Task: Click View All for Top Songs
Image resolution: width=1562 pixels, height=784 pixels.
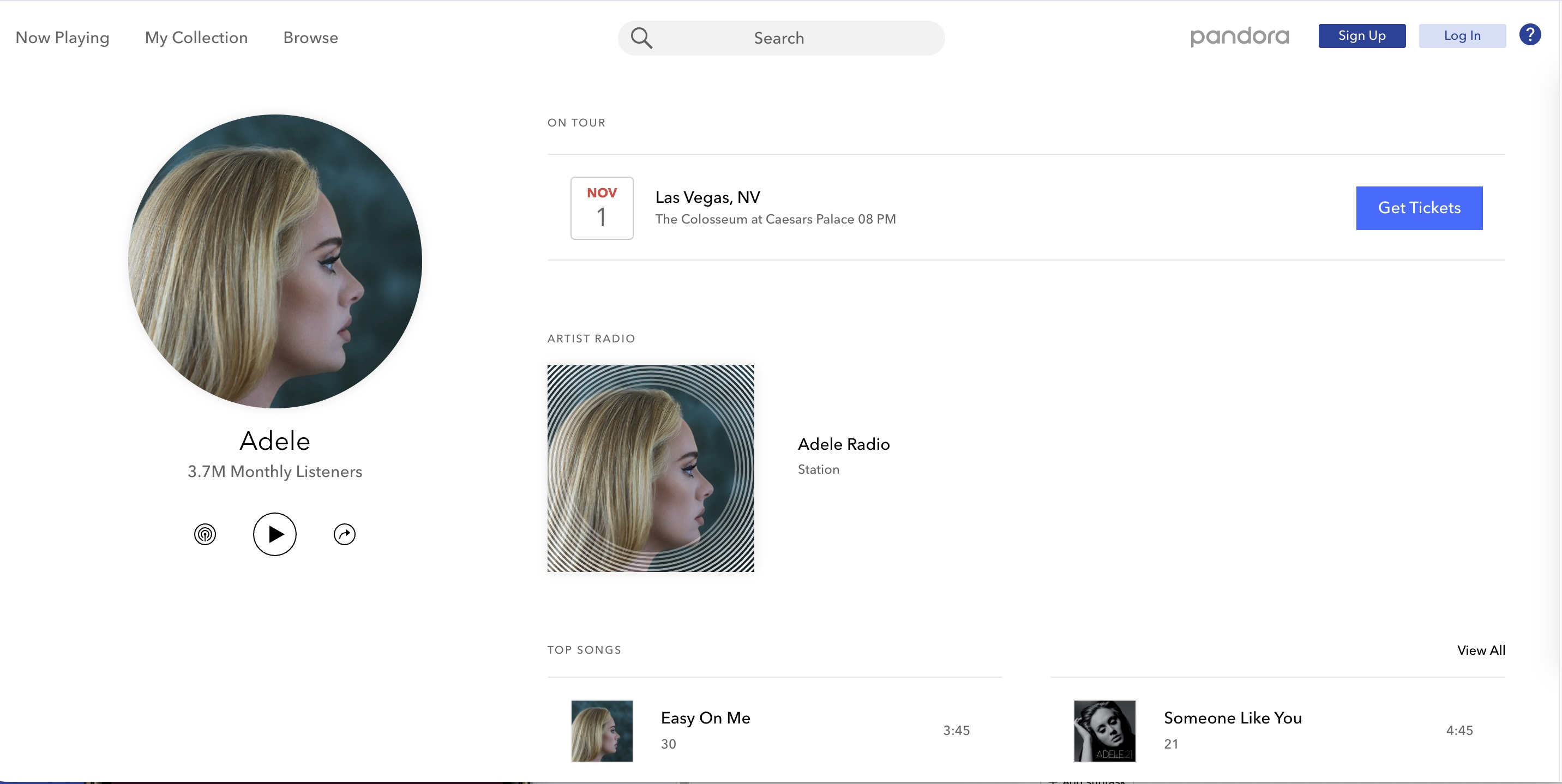Action: [x=1481, y=650]
